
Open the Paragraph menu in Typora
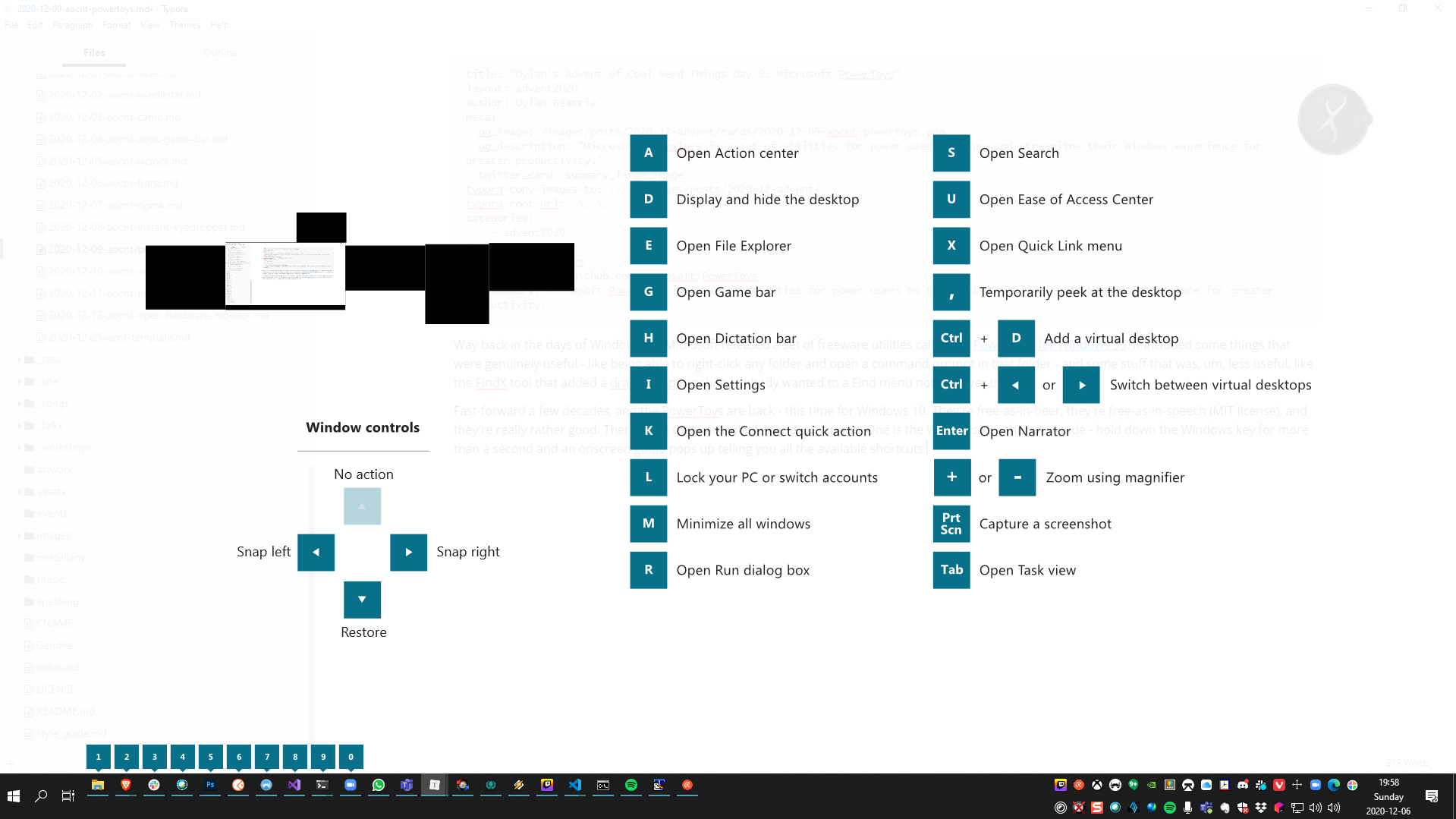[x=73, y=25]
